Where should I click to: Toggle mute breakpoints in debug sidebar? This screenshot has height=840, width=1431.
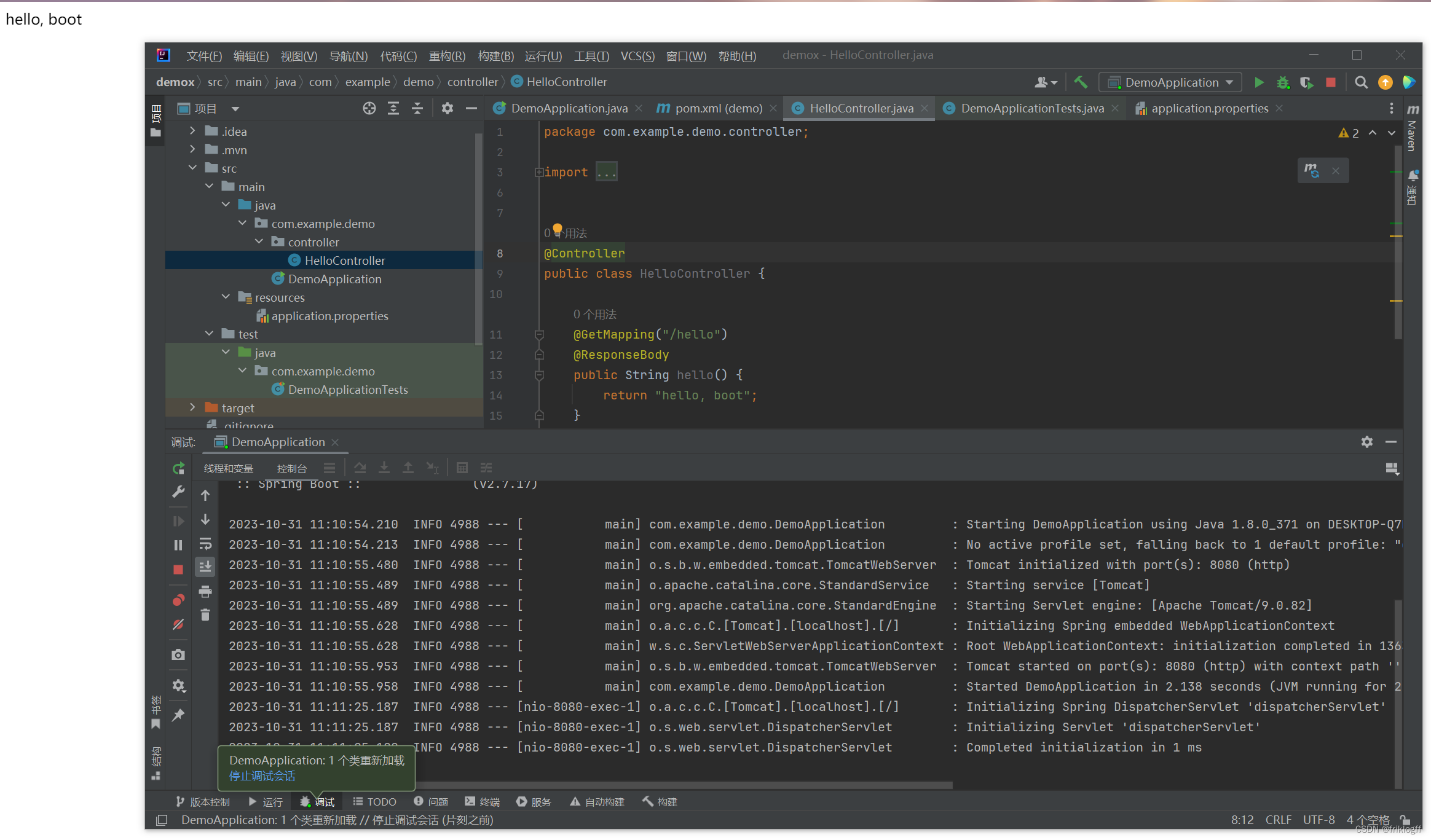(x=178, y=624)
